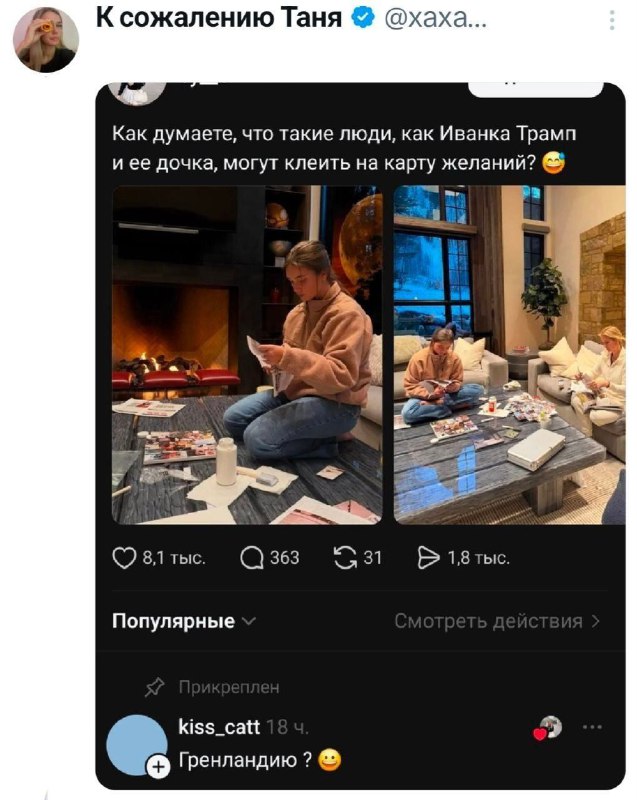This screenshot has height=800, width=637.
Task: Open kiss_catt comment avatar
Action: click(136, 745)
